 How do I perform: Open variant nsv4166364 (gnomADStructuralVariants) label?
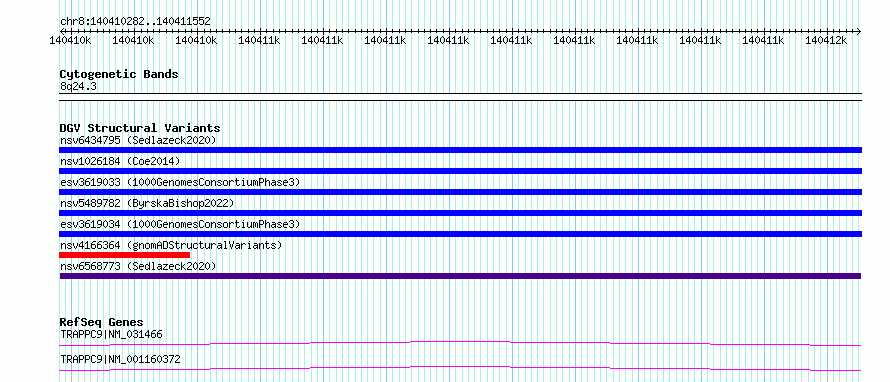click(171, 245)
